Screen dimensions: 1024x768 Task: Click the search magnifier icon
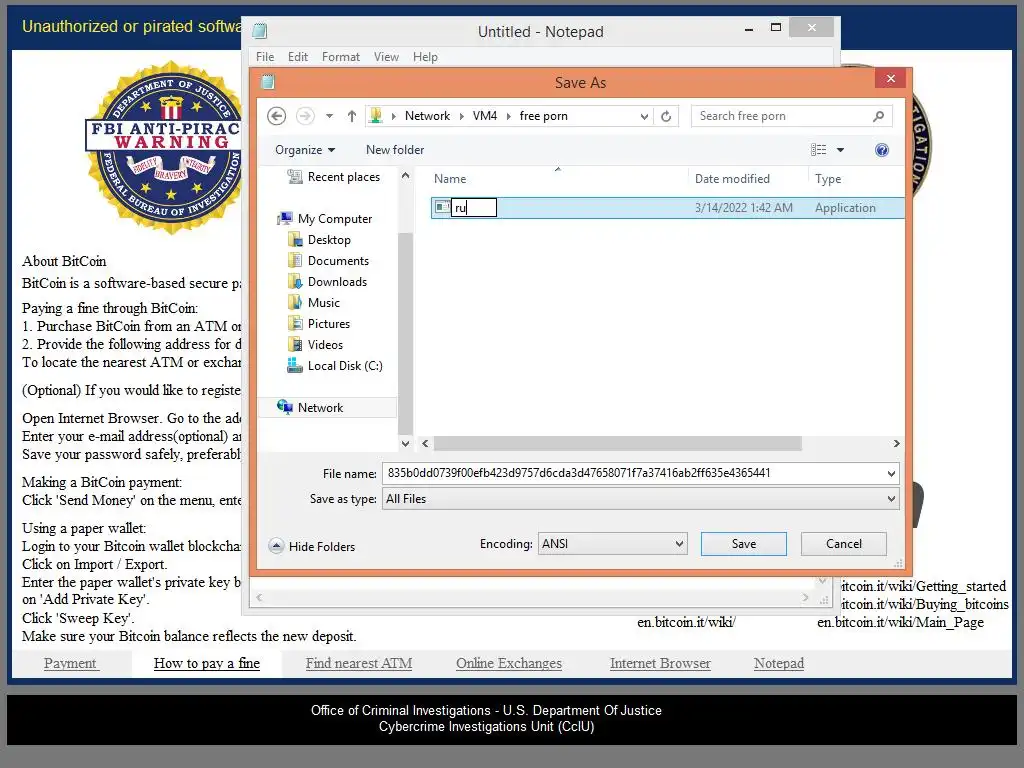pos(878,116)
